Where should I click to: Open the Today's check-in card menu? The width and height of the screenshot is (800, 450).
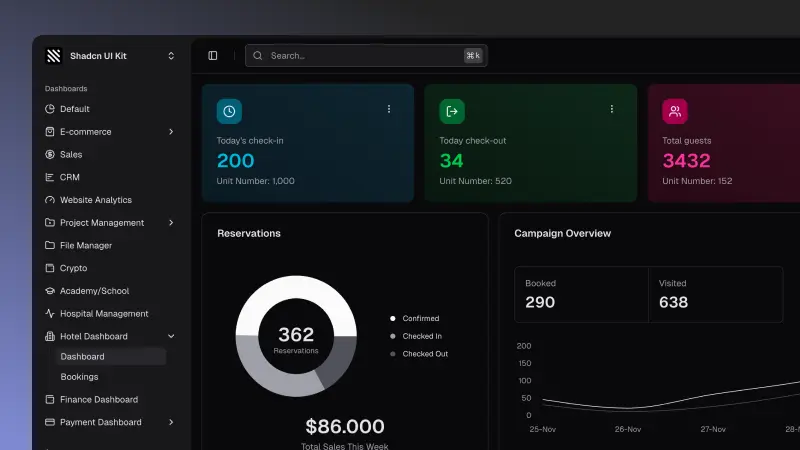(x=389, y=109)
